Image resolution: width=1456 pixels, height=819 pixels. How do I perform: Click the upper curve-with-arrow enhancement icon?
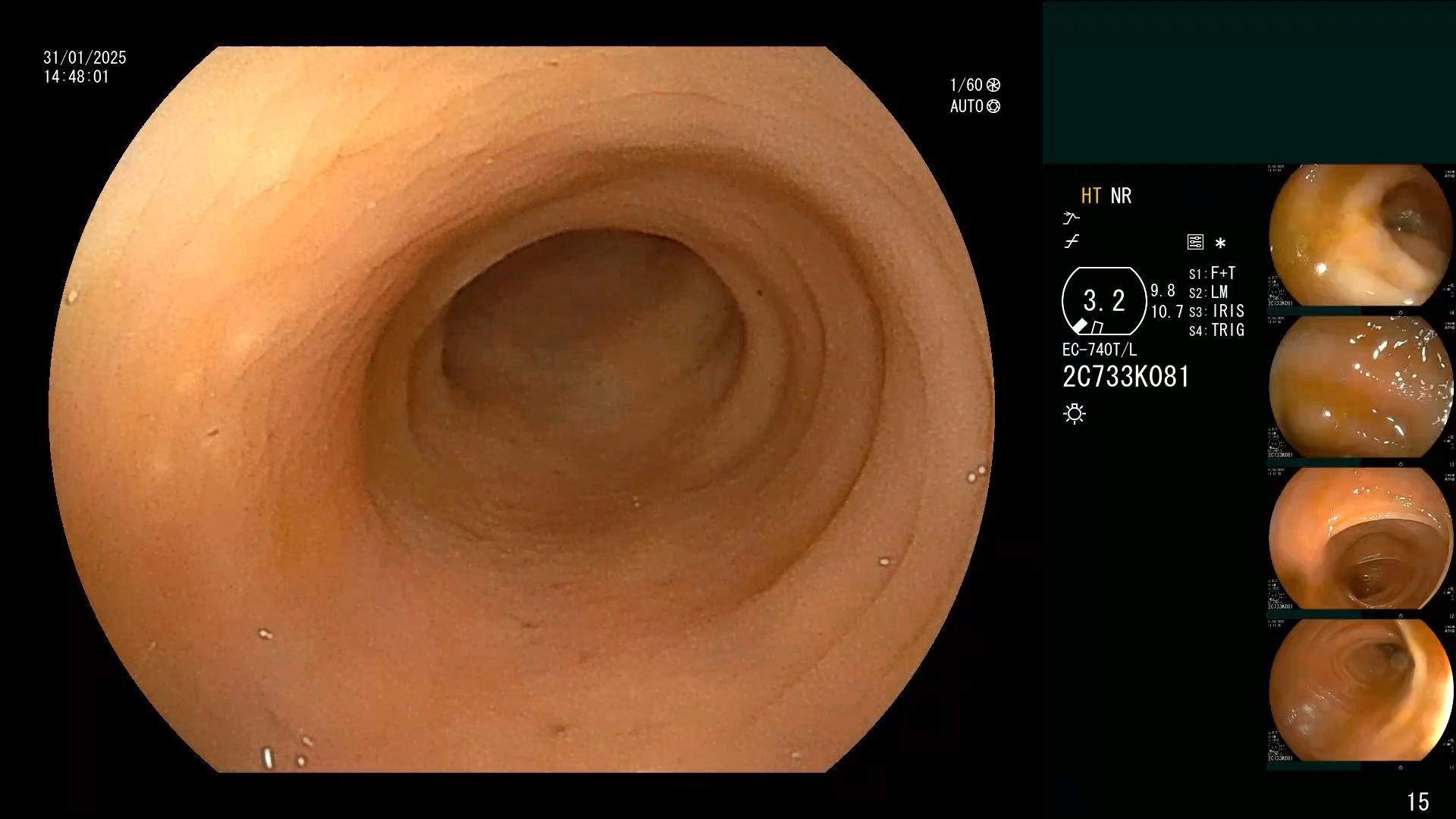(x=1071, y=218)
